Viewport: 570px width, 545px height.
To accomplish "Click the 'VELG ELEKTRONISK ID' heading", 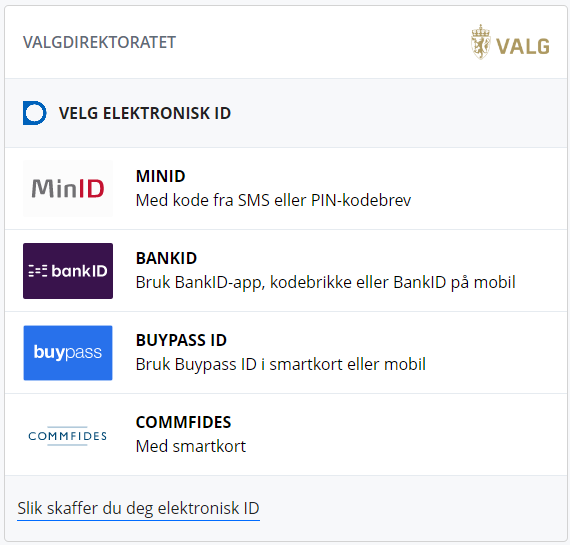I will (x=145, y=113).
